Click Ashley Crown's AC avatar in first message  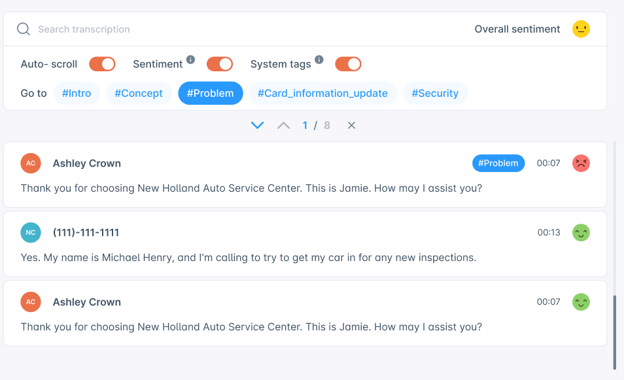tap(31, 163)
